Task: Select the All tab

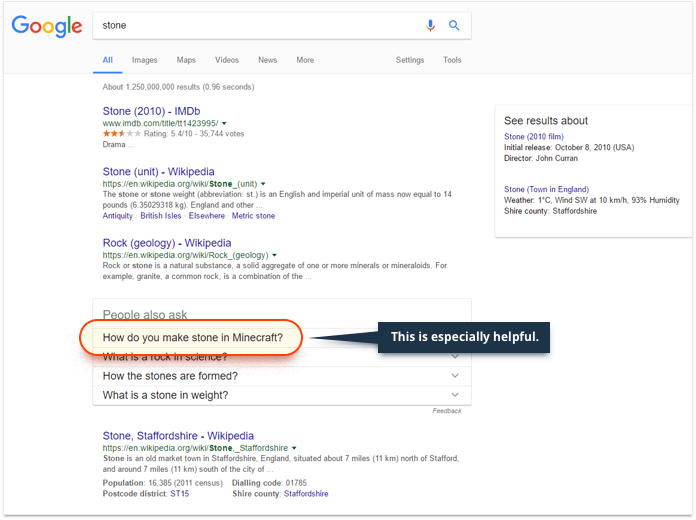Action: coord(108,60)
